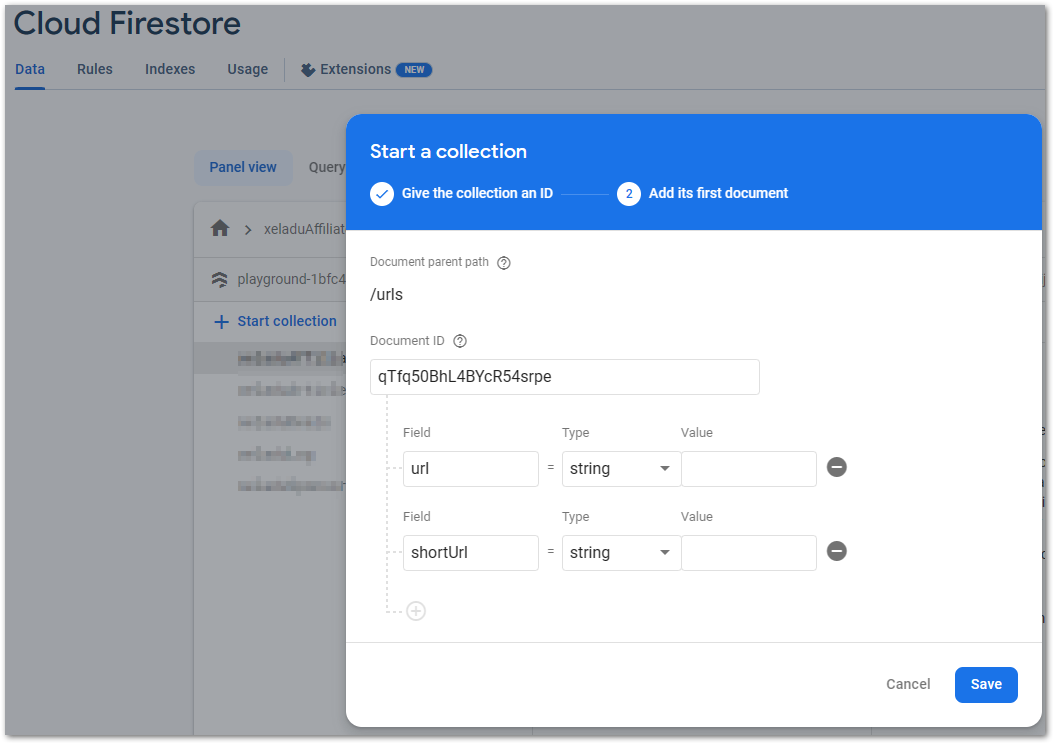Viewport: 1054px width, 744px height.
Task: Click the Document ID input field
Action: [564, 377]
